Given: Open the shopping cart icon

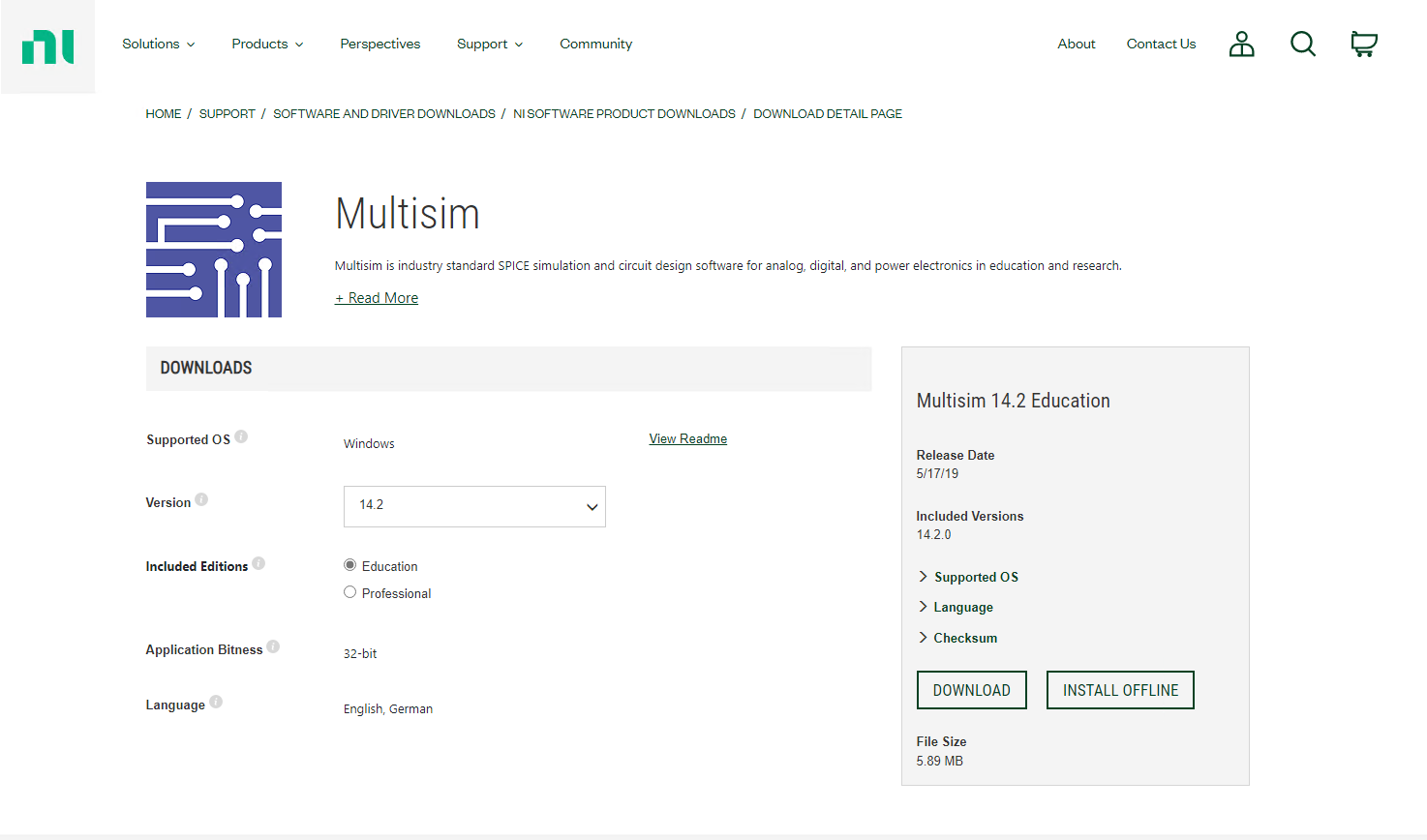Looking at the screenshot, I should [x=1364, y=44].
